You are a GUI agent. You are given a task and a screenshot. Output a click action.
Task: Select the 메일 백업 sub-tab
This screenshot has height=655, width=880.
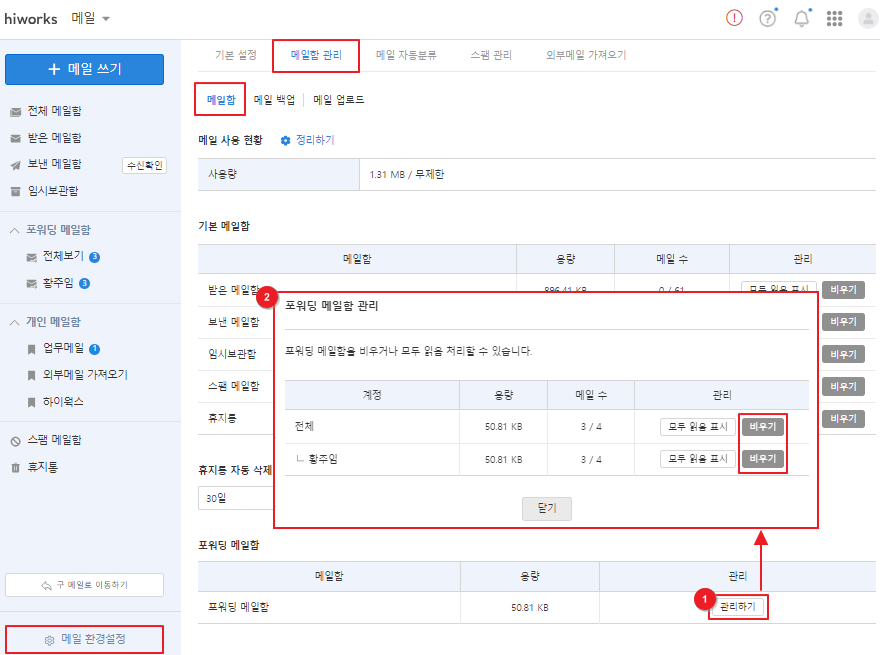274,100
